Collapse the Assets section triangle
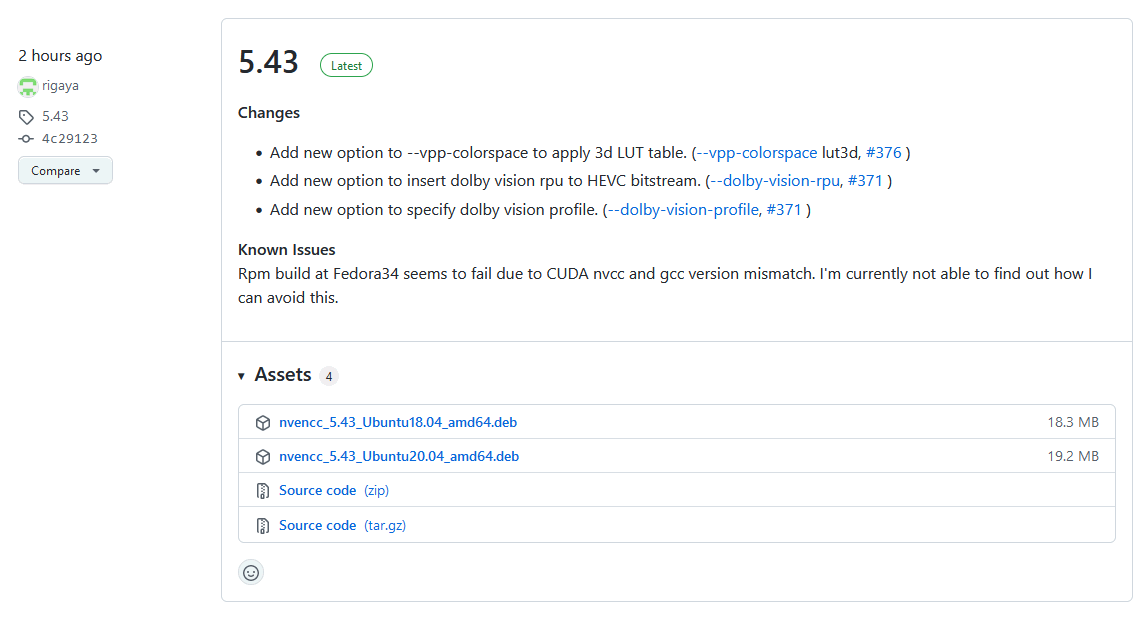This screenshot has width=1142, height=623. (x=241, y=376)
